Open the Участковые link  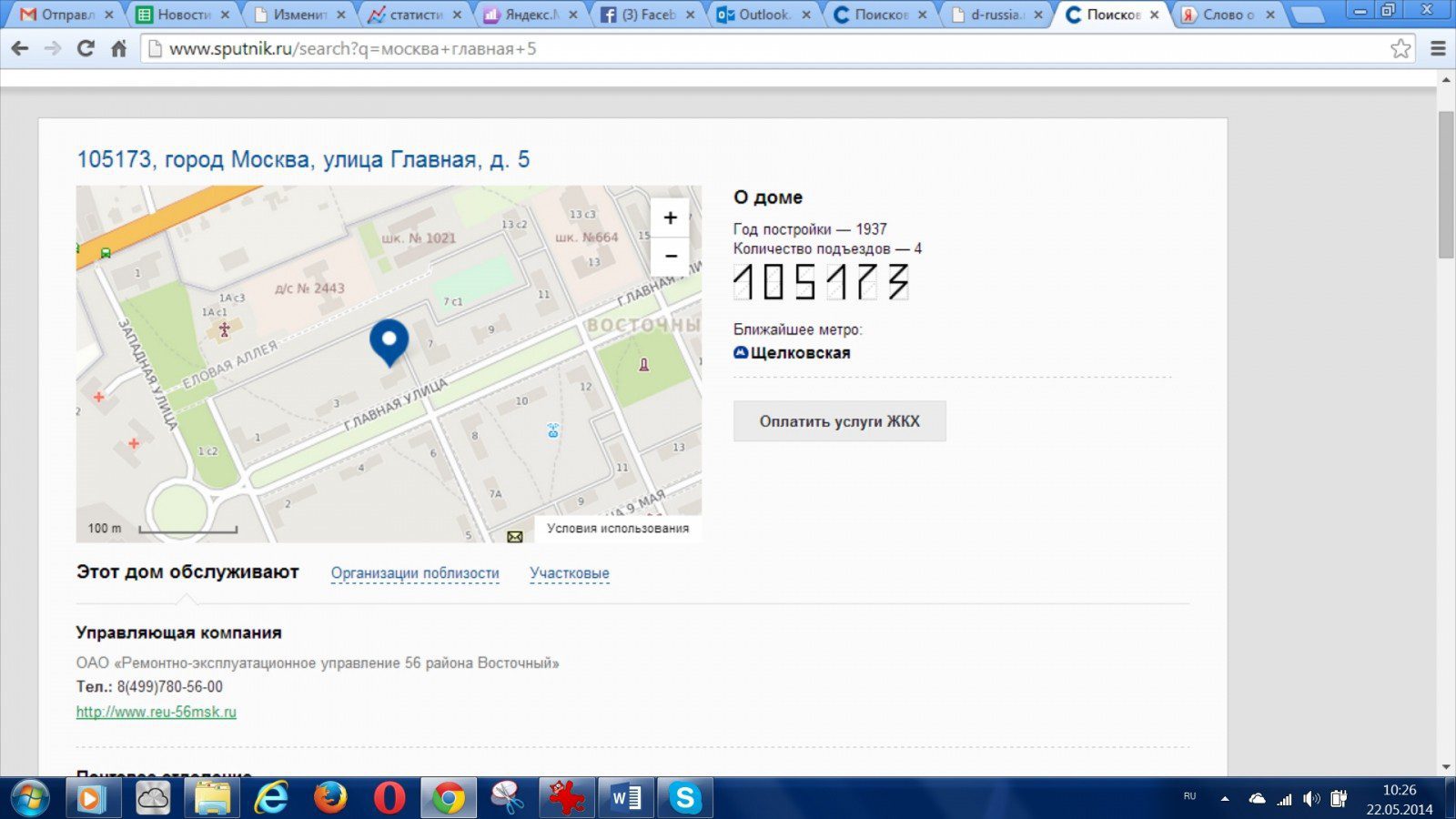[570, 573]
